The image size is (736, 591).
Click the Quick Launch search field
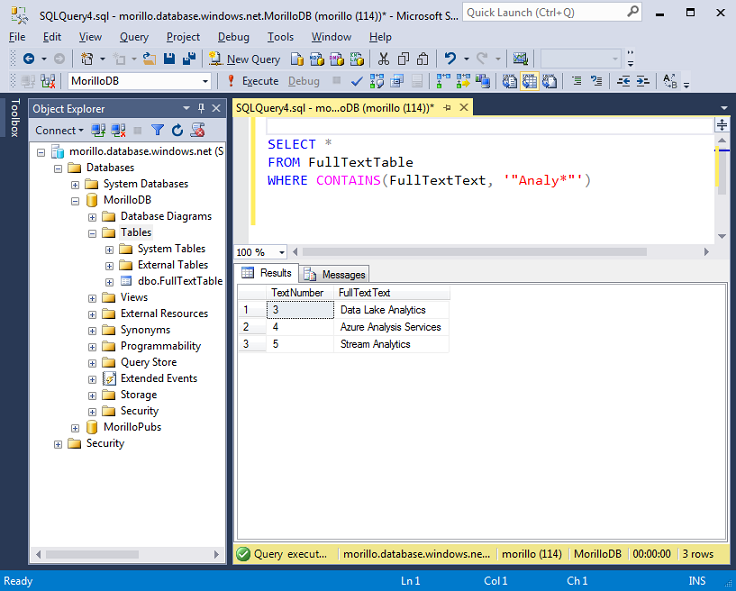(552, 13)
